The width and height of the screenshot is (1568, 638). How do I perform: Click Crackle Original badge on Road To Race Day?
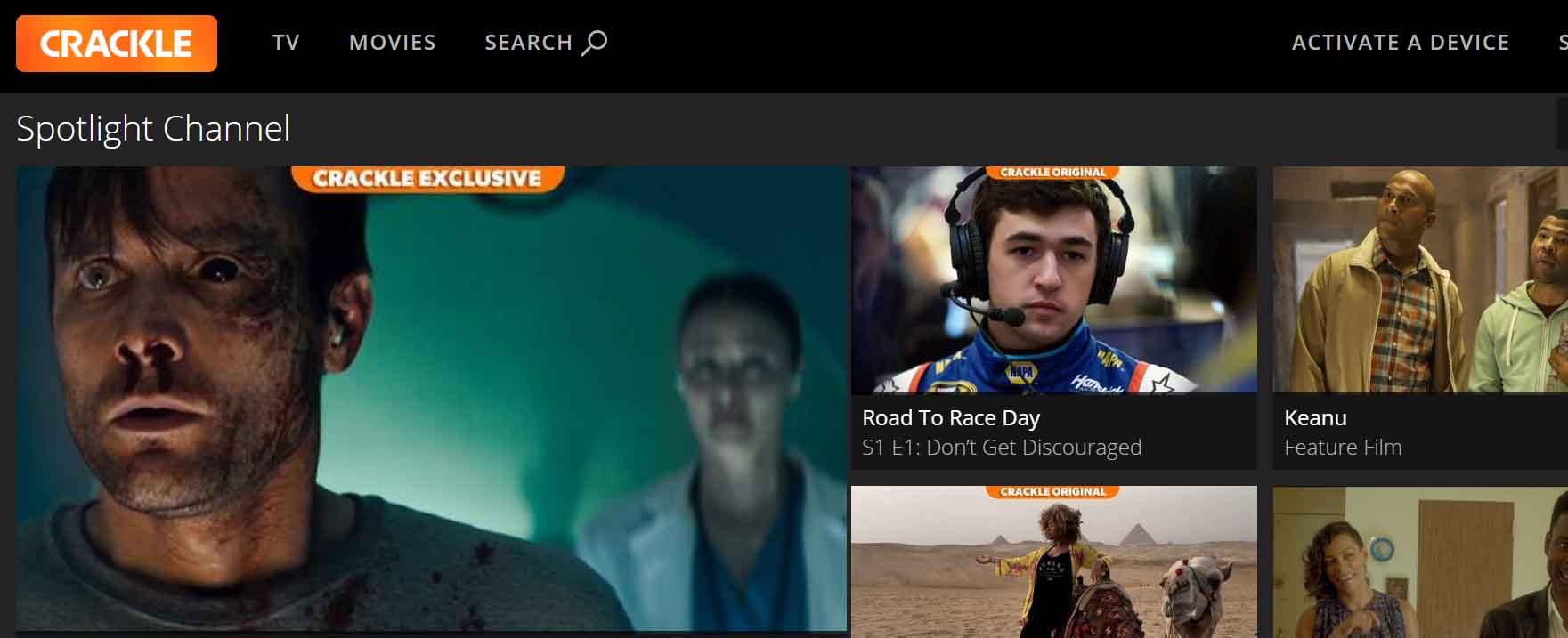tap(1053, 173)
